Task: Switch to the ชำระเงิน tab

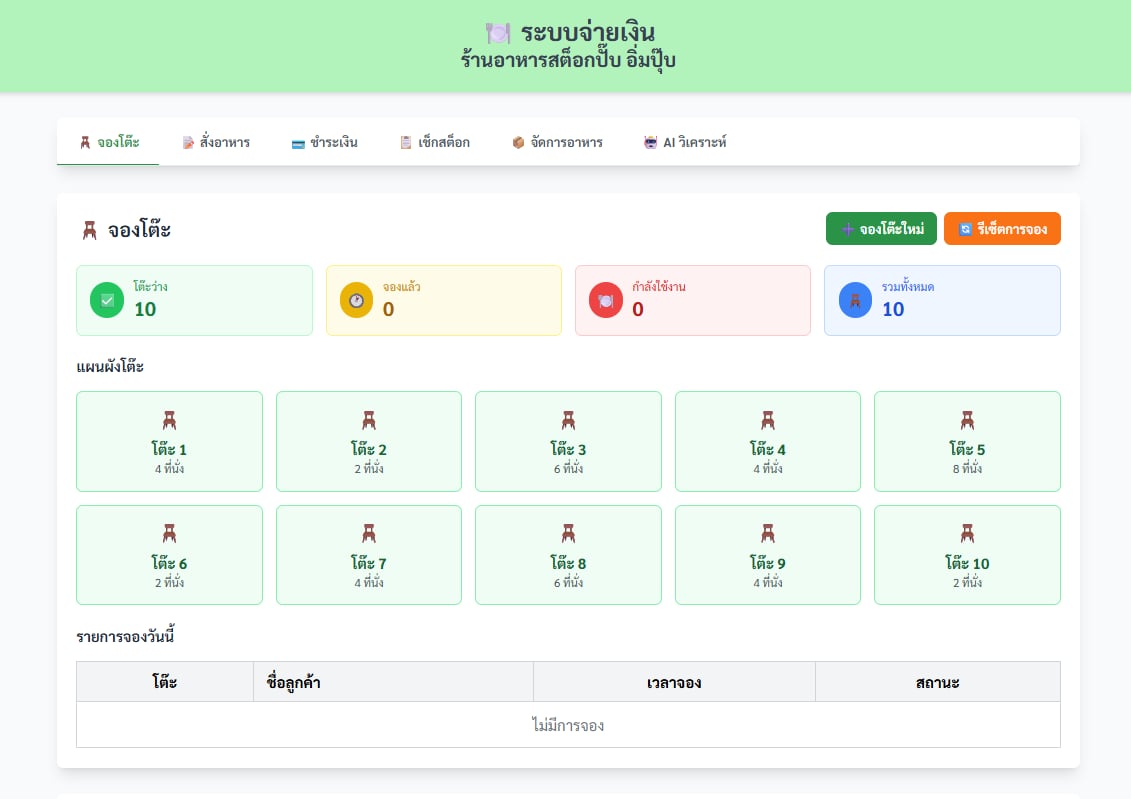Action: (x=324, y=142)
